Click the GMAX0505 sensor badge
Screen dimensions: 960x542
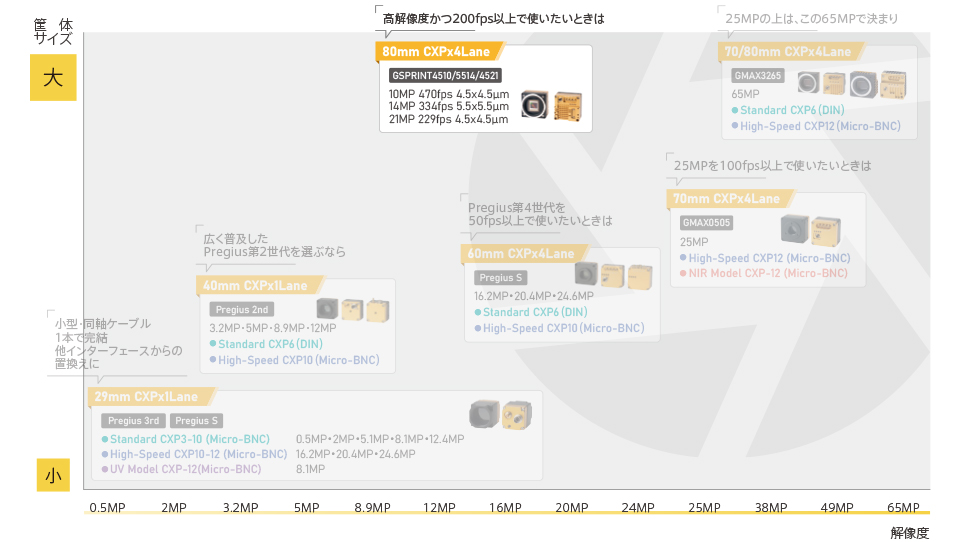coord(706,223)
